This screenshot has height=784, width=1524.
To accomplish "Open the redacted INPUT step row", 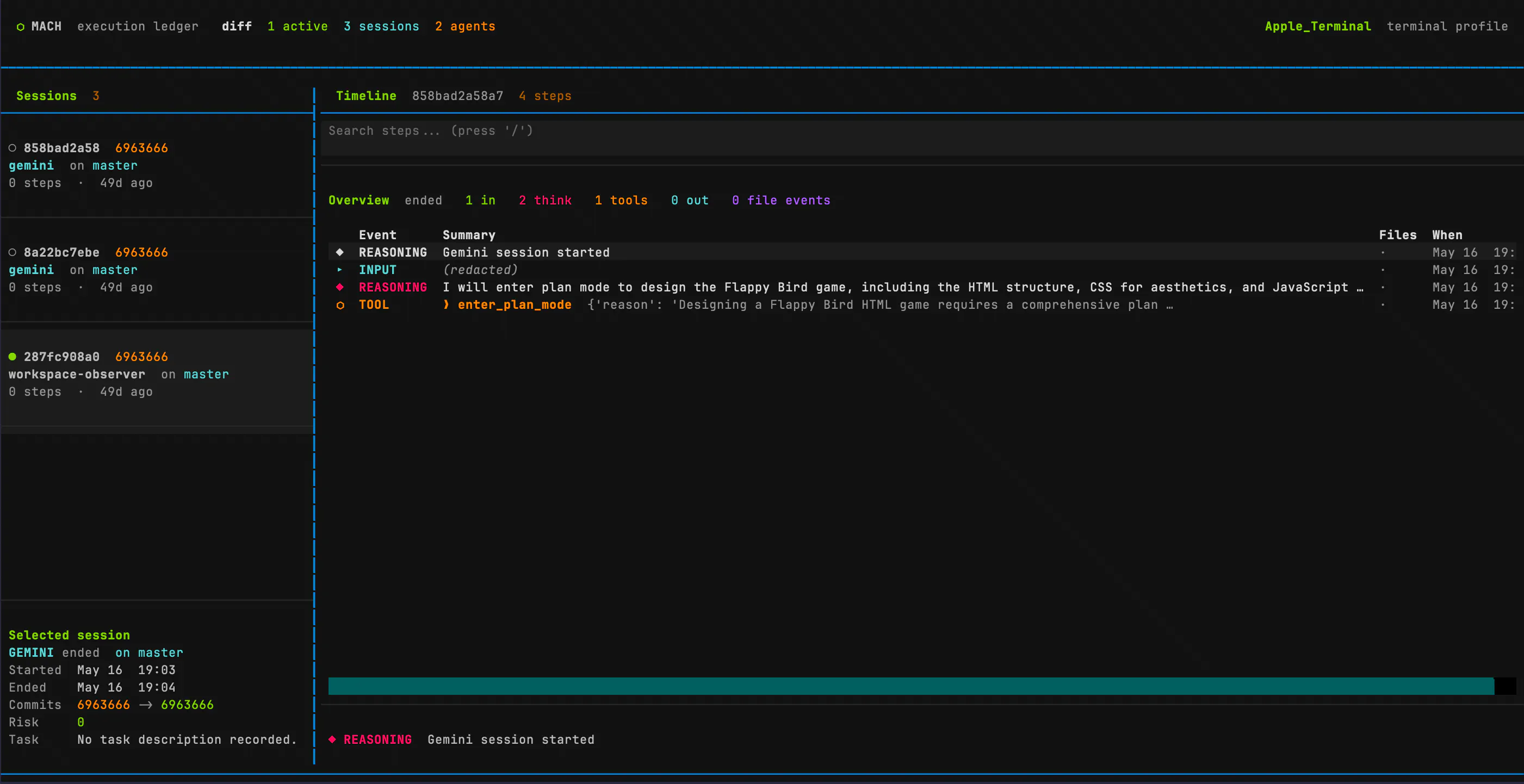I will point(922,270).
